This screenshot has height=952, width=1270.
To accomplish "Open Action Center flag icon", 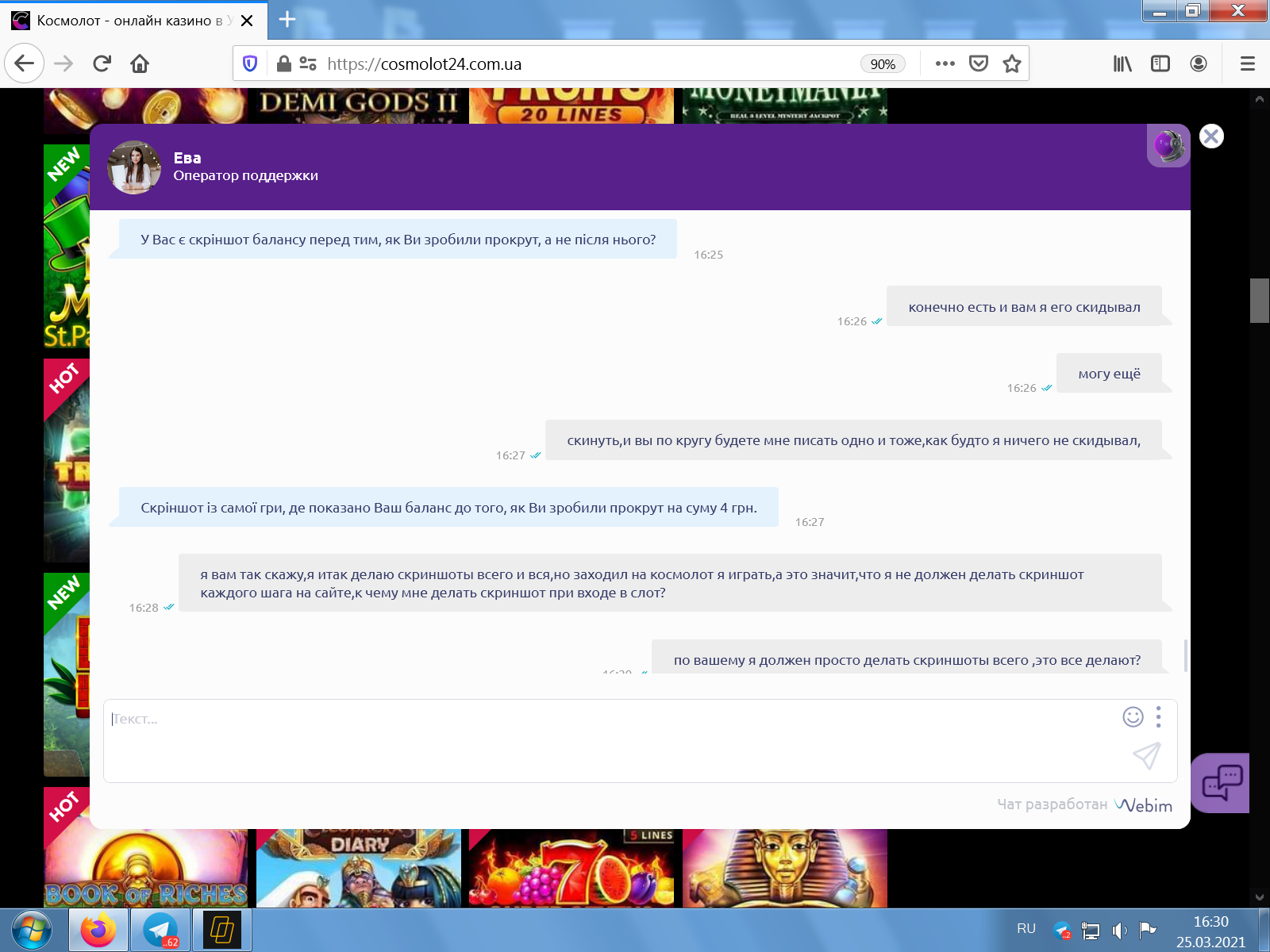I will (1147, 930).
